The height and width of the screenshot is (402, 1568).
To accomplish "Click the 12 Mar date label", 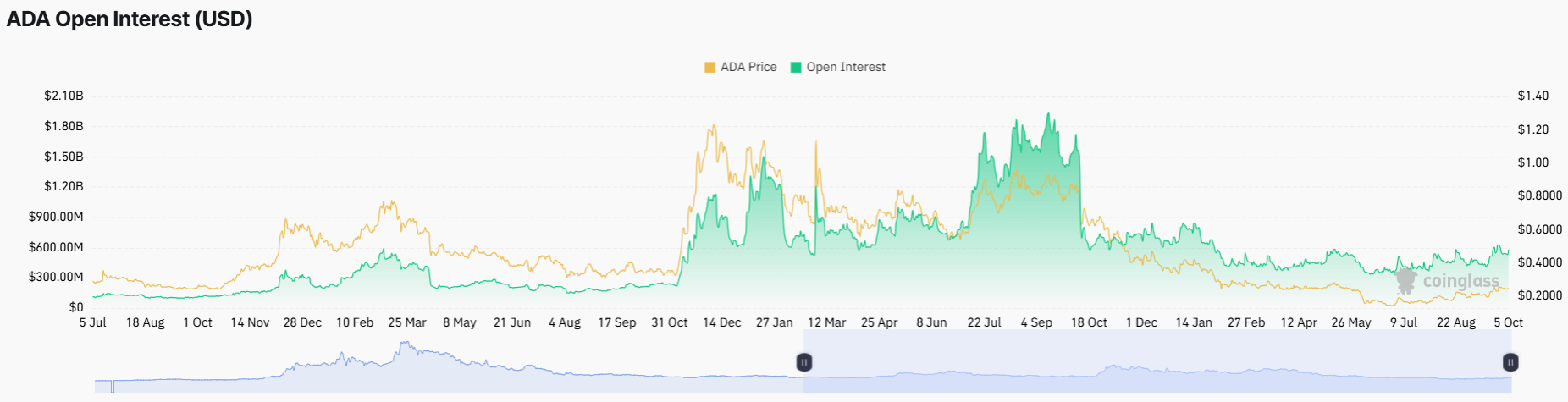I will [x=827, y=322].
